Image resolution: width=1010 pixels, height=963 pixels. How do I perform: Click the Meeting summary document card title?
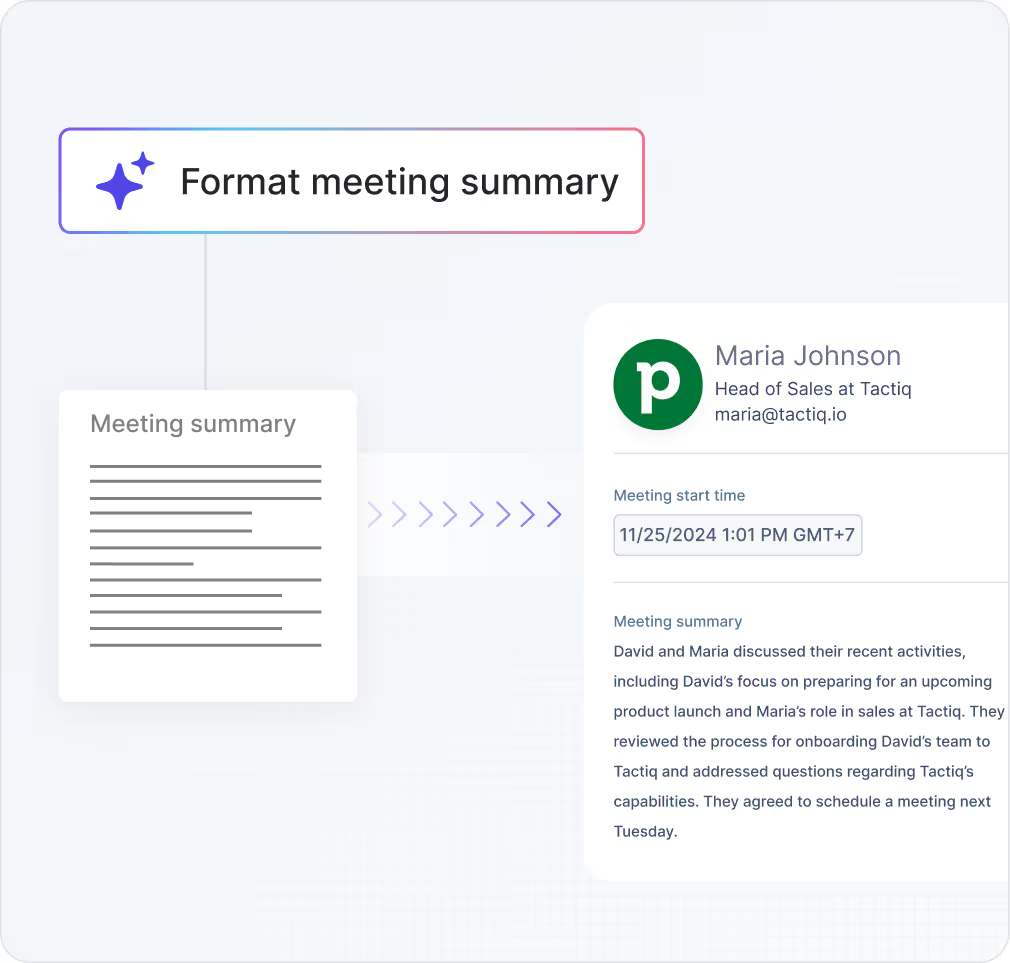193,424
